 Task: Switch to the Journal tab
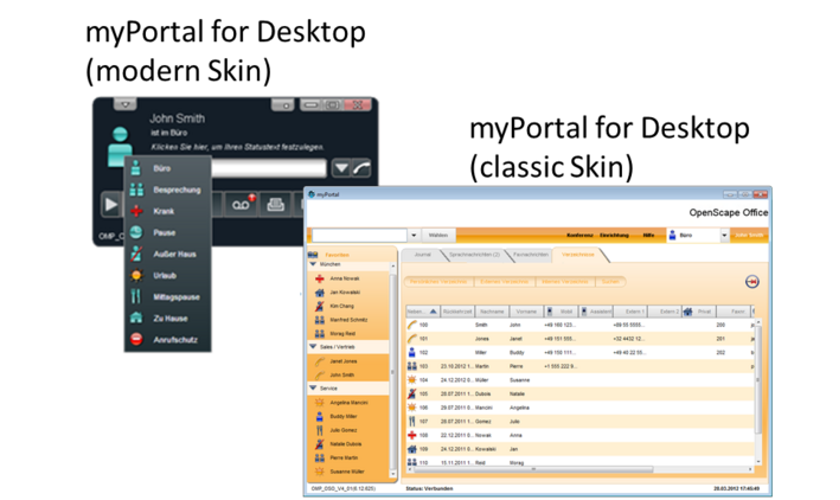(x=423, y=255)
